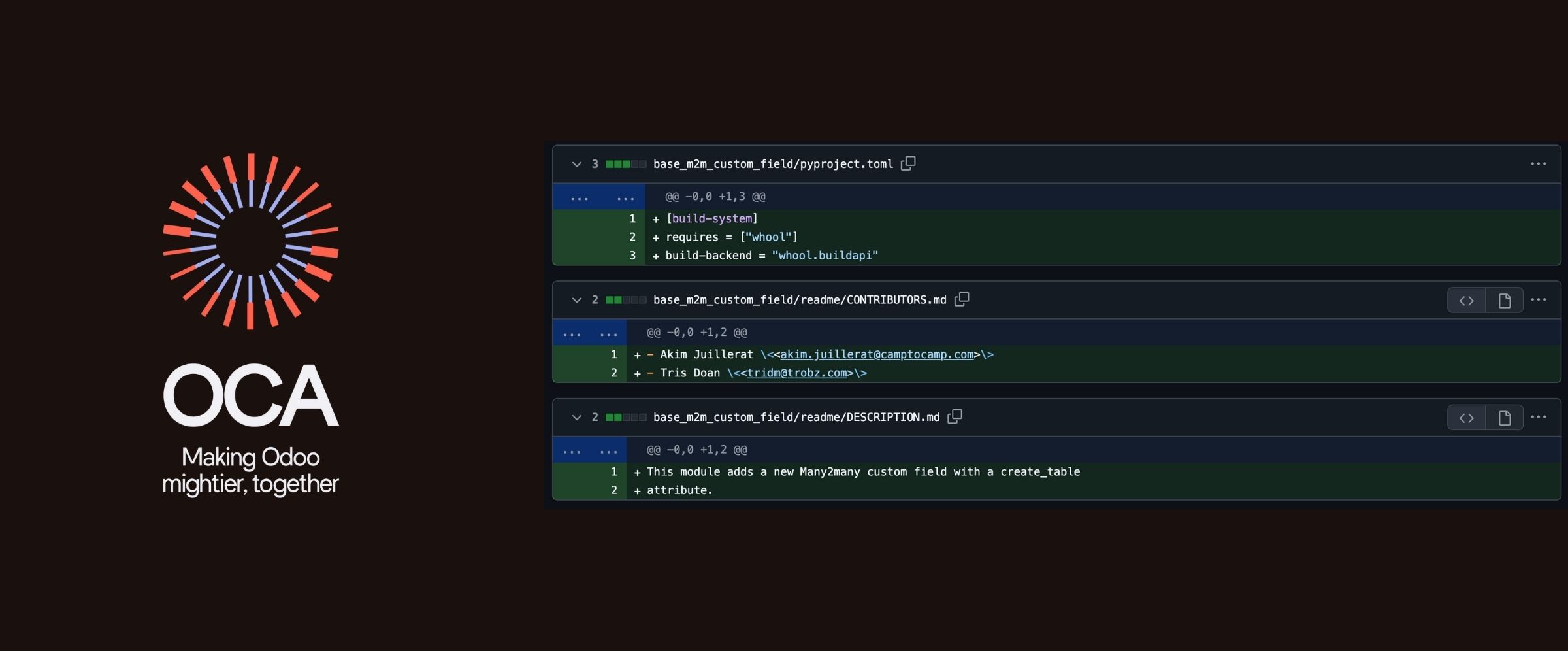Open the base_m2m_custom_field/pyproject.toml file name

point(773,164)
